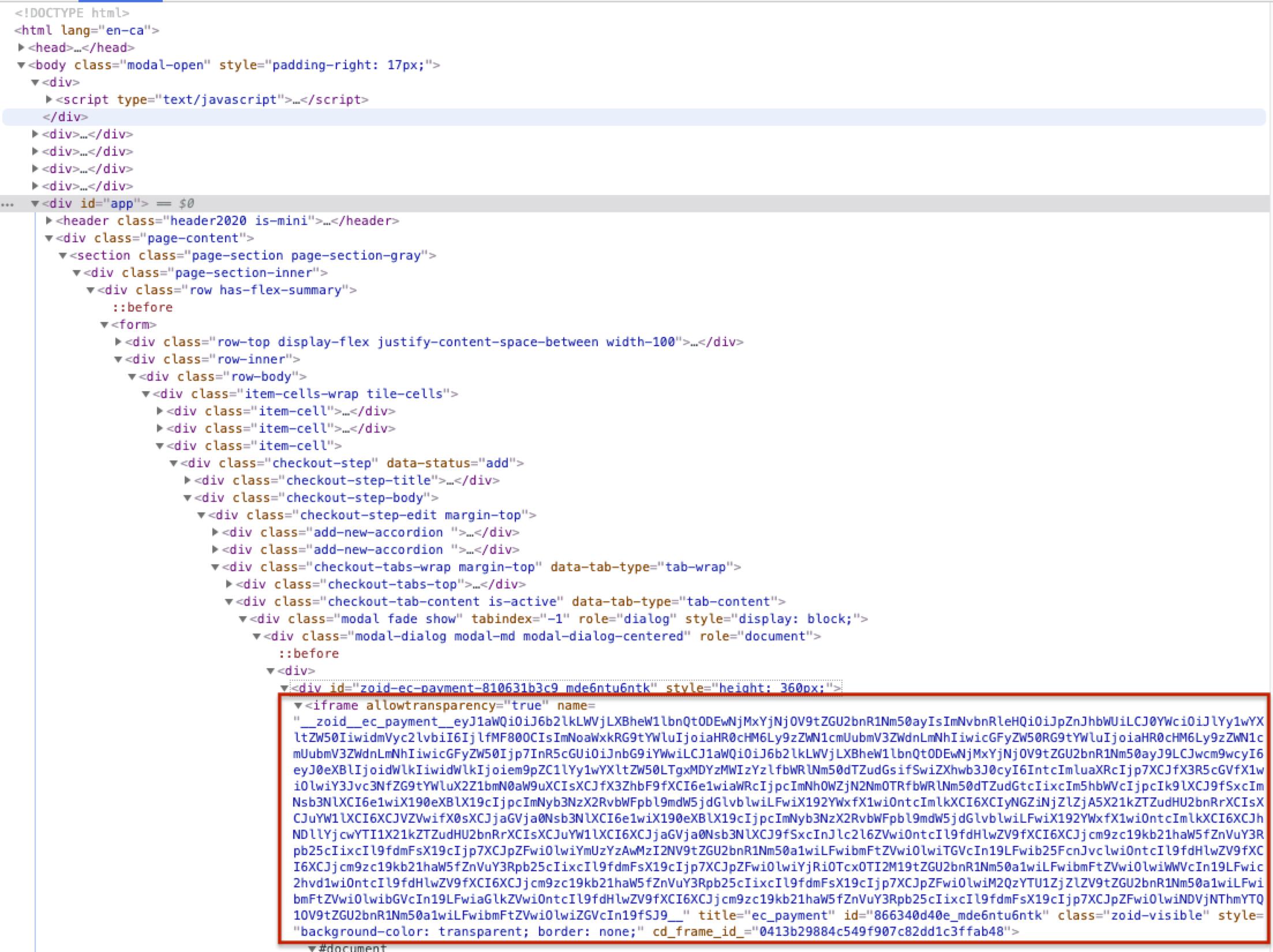
Task: Click the ::before pseudo-element under row has-flex-summary
Action: coord(143,307)
